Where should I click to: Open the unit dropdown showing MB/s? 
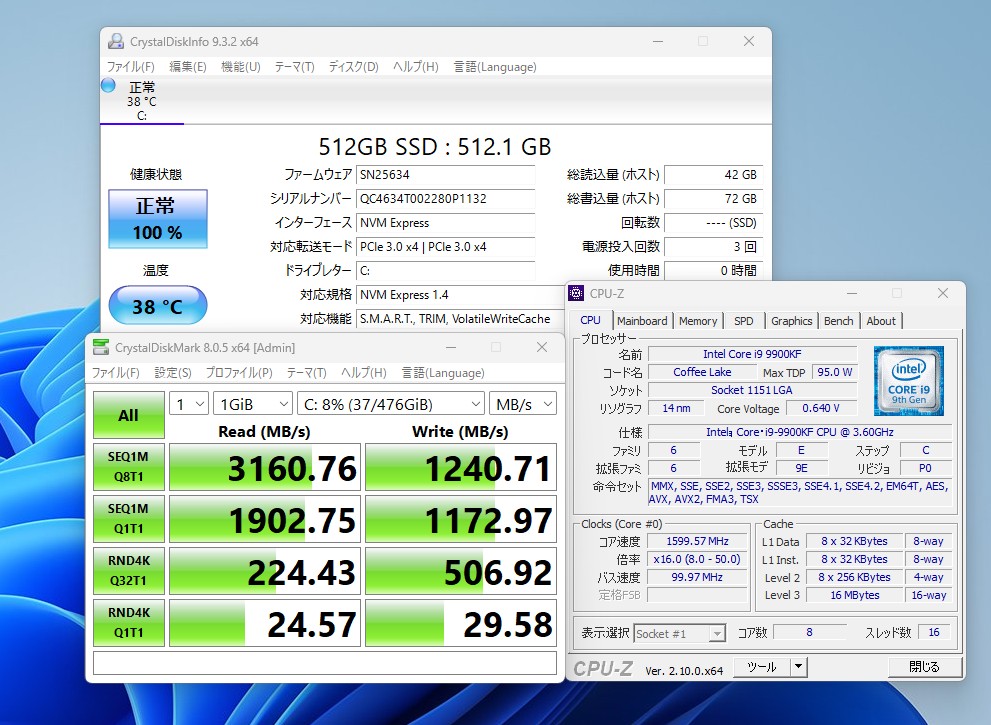click(523, 404)
